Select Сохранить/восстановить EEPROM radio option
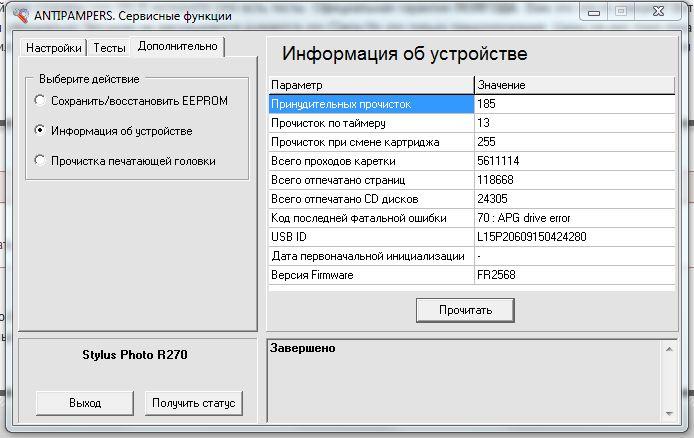This screenshot has height=438, width=694. 131,101
